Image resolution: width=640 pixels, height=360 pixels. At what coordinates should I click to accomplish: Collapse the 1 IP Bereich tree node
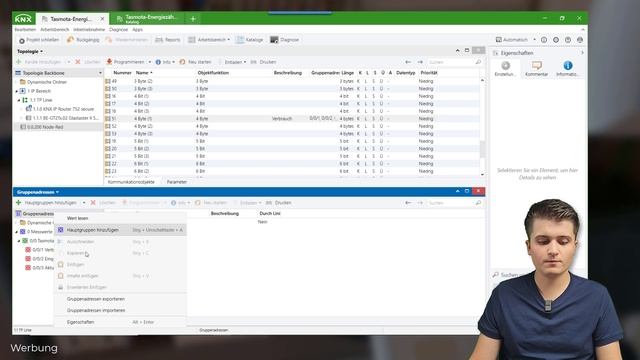point(17,91)
